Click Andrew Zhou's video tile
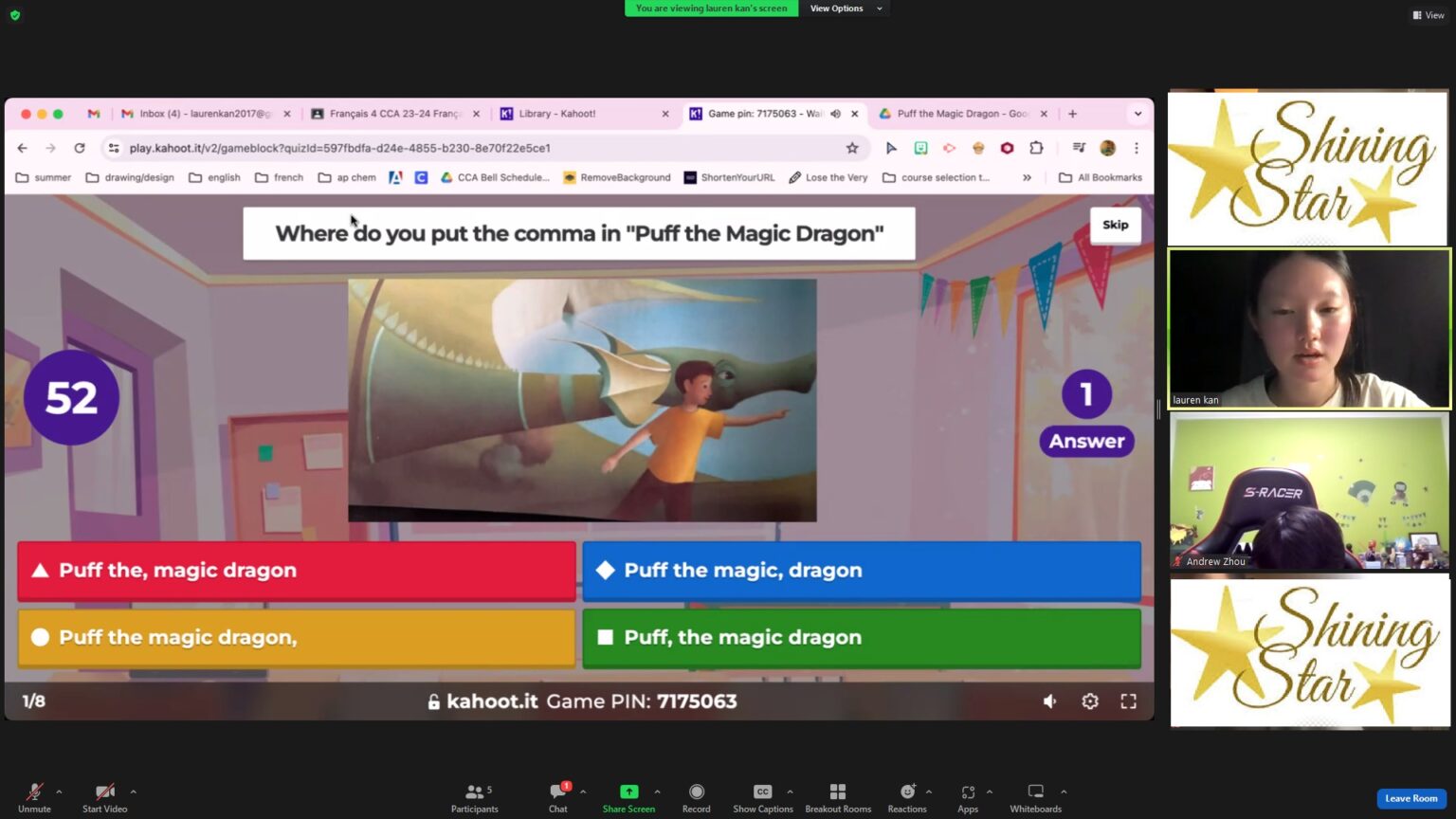The height and width of the screenshot is (819, 1456). click(1309, 491)
